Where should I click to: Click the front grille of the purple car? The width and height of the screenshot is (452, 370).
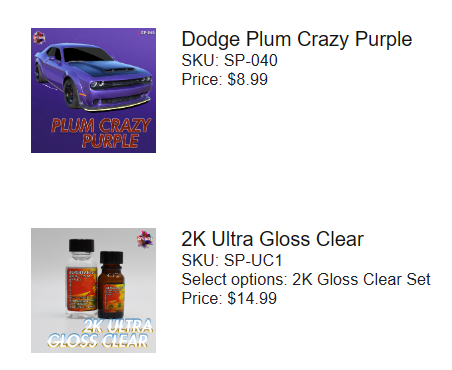click(x=122, y=82)
